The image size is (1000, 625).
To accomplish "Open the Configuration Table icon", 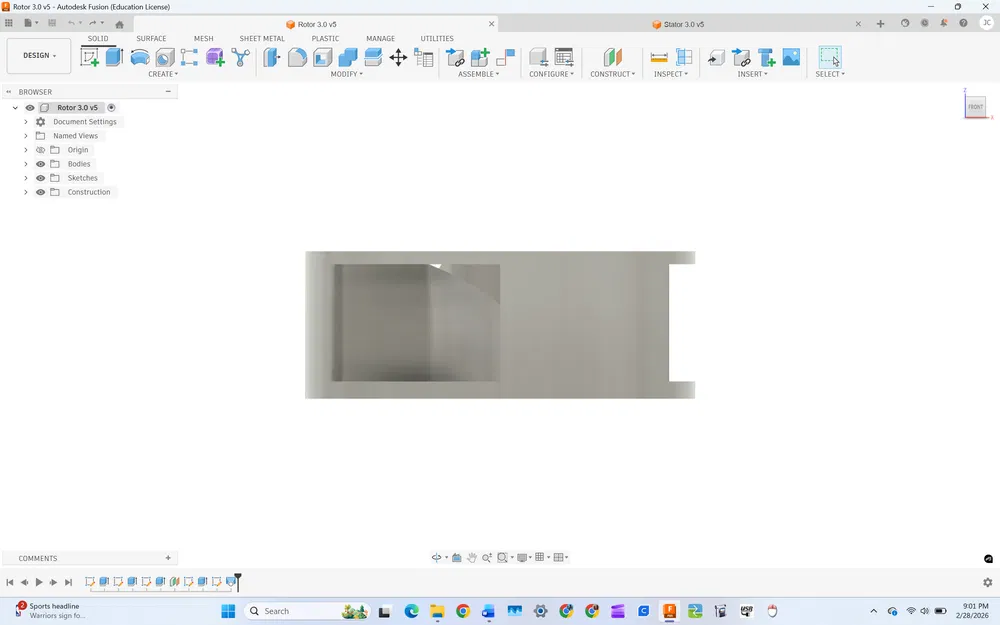I will (x=564, y=57).
